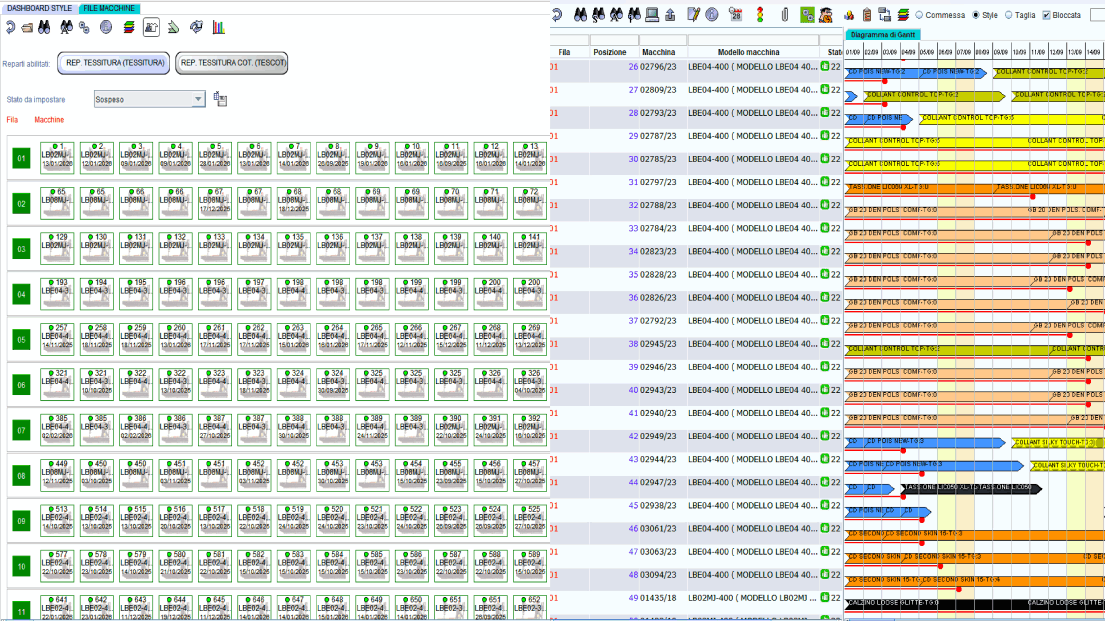Open the calendar icon showing 28

coord(736,15)
